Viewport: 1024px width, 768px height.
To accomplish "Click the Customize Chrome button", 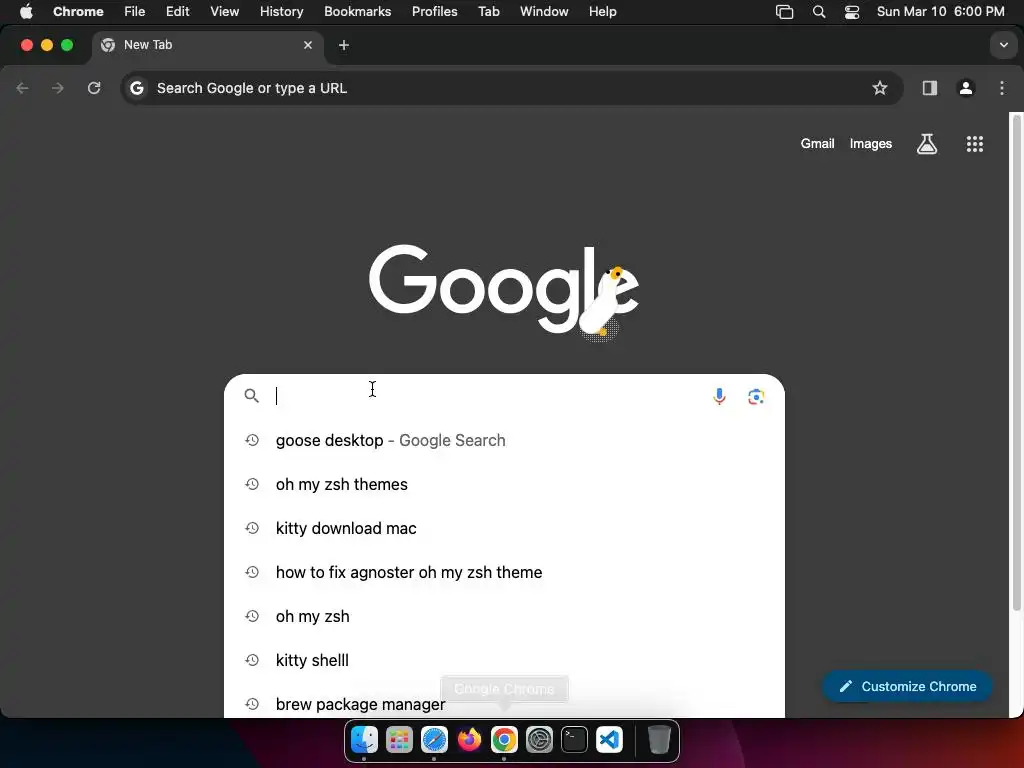I will tap(907, 686).
